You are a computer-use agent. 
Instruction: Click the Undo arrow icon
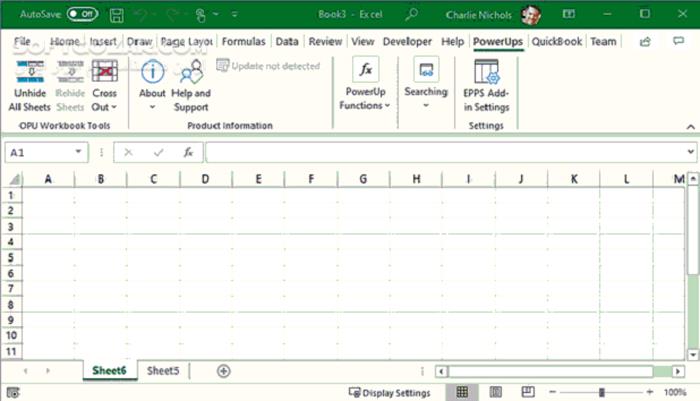click(142, 15)
